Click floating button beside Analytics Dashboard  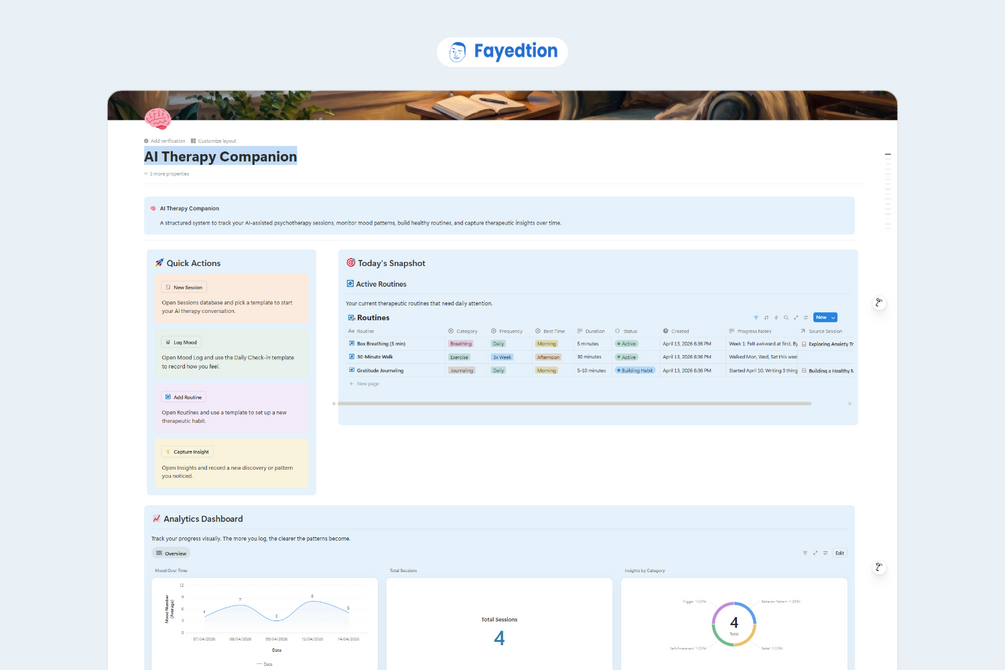(879, 567)
